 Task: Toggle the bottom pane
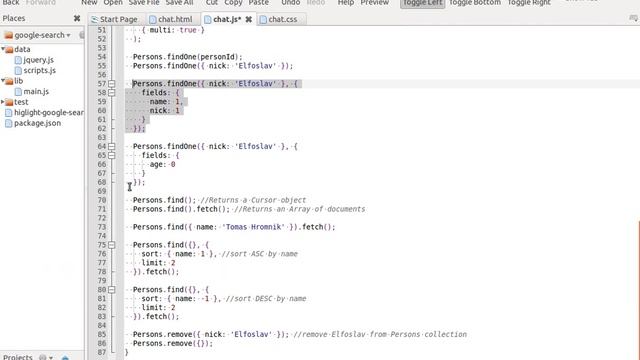475,2
